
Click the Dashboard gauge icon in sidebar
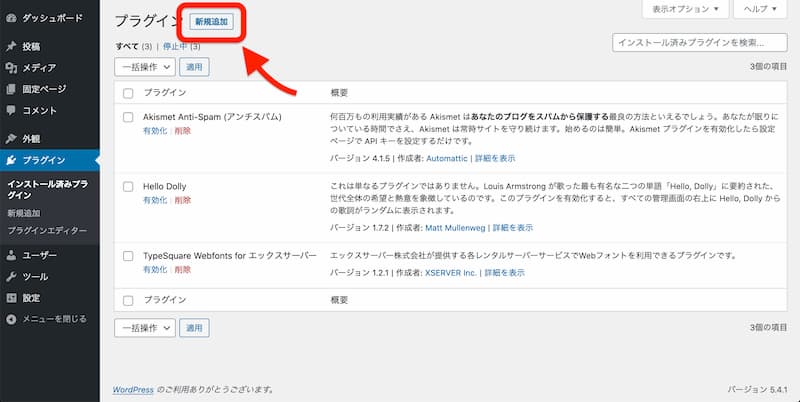point(11,18)
